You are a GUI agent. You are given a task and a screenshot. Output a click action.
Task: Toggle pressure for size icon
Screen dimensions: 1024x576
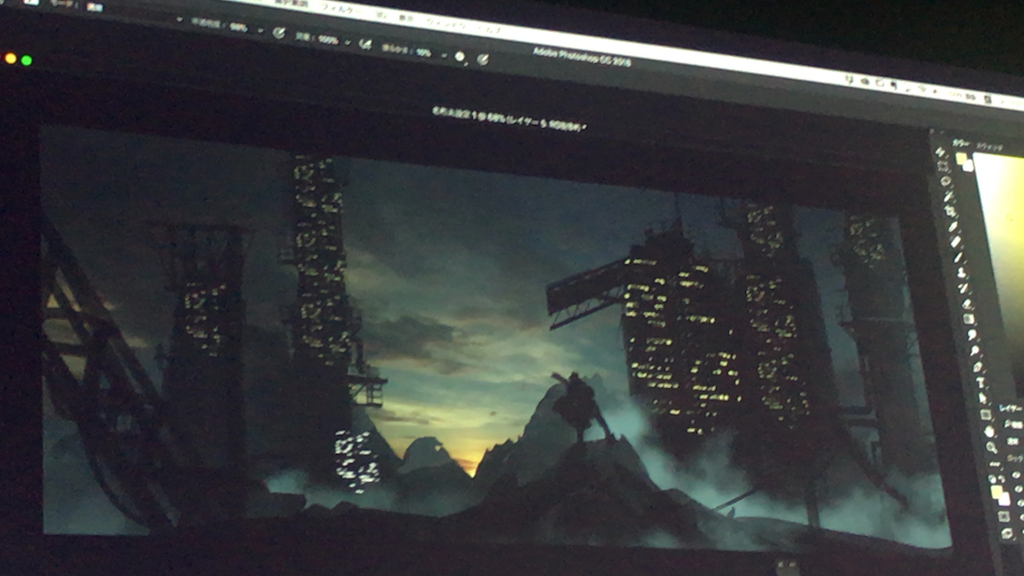[482, 60]
